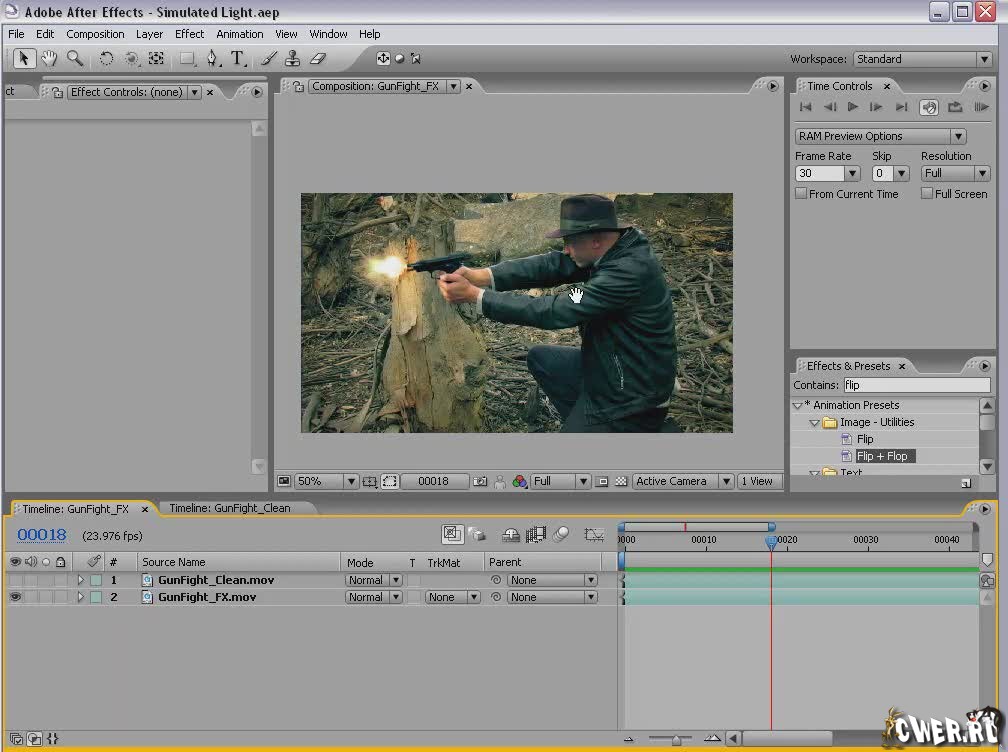1008x752 pixels.
Task: Enable the Full Screen checkbox
Action: (927, 194)
